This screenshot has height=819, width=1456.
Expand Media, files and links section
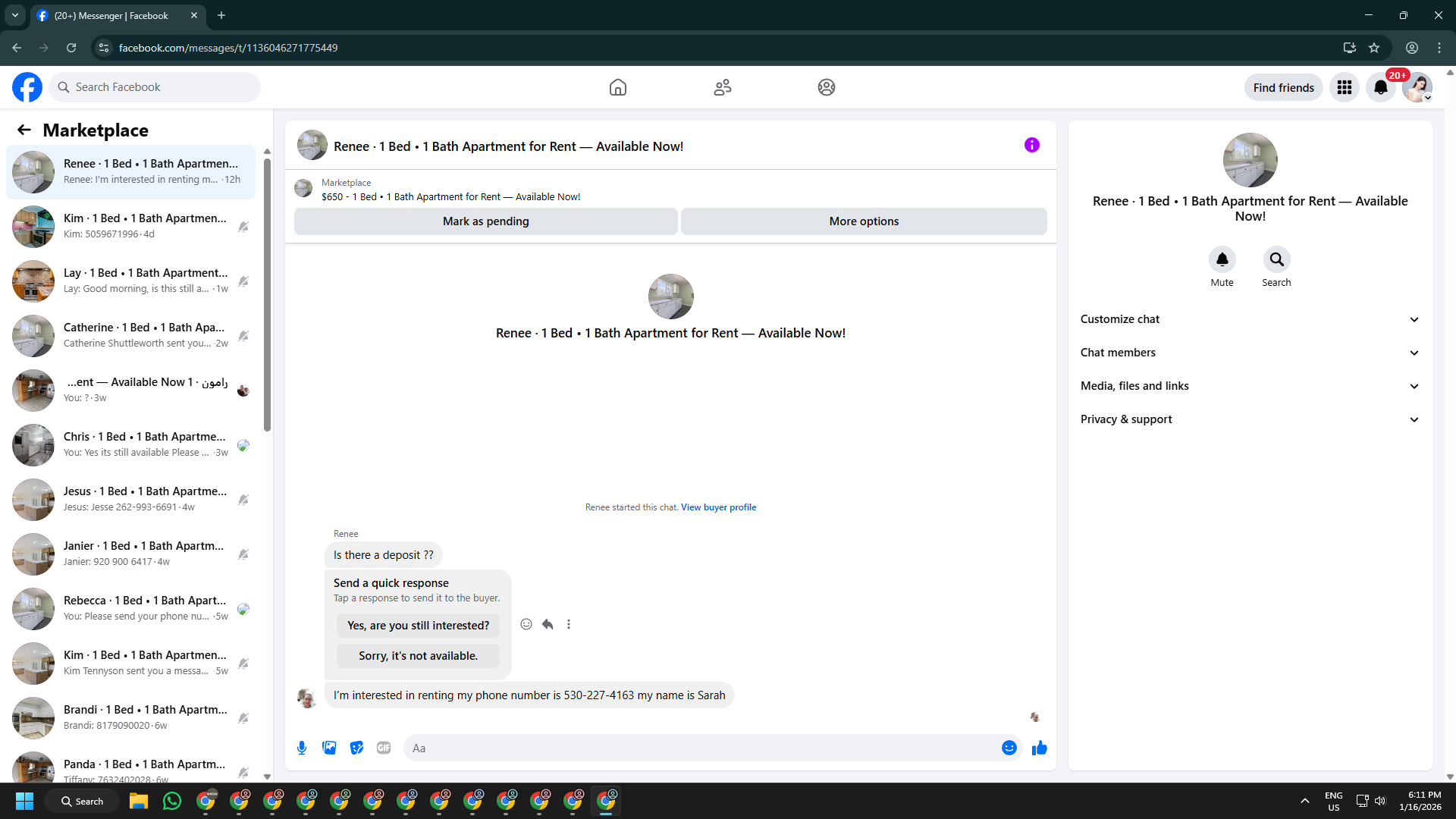pyautogui.click(x=1250, y=386)
